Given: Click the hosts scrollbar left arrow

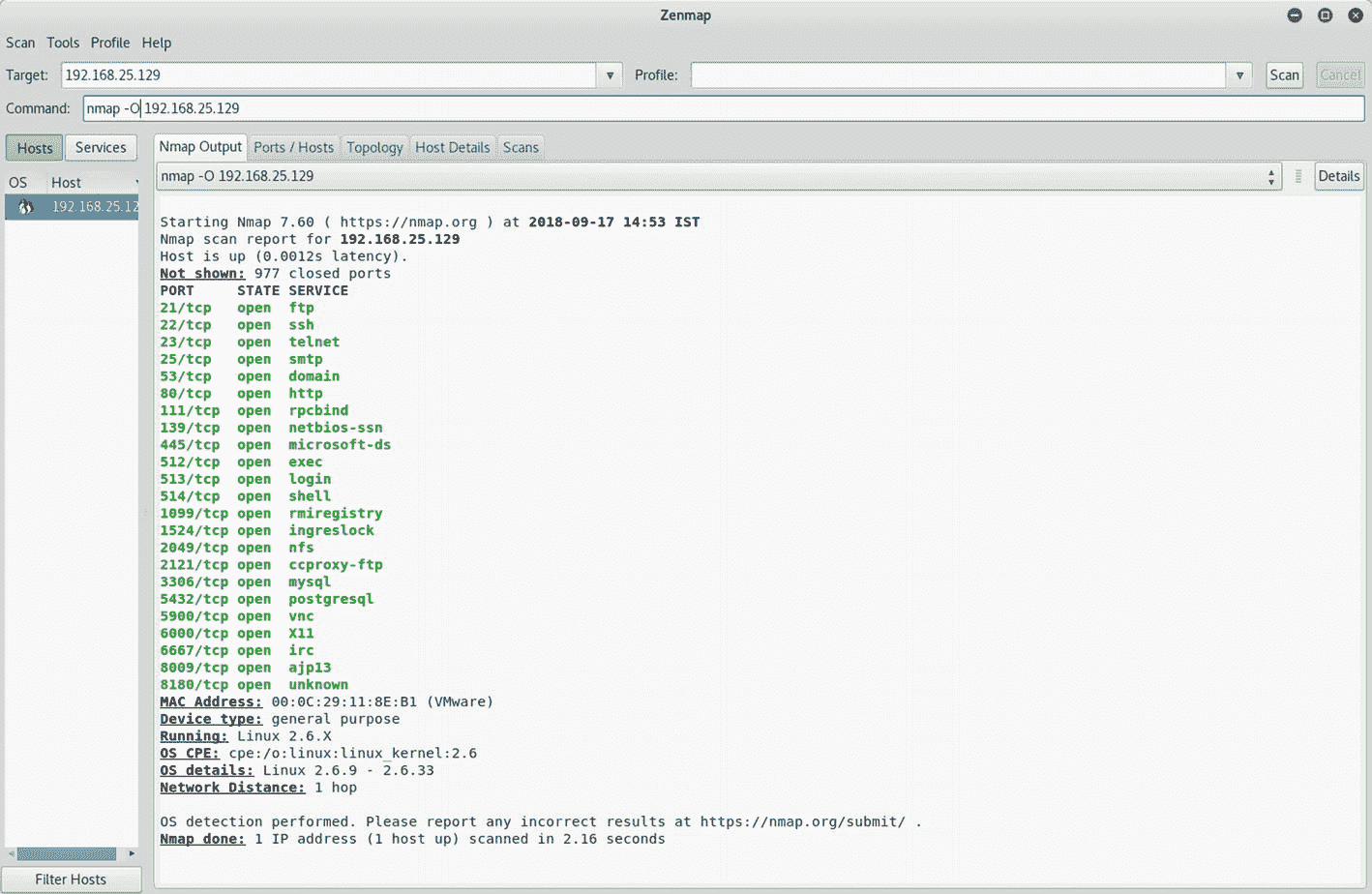Looking at the screenshot, I should (x=12, y=853).
